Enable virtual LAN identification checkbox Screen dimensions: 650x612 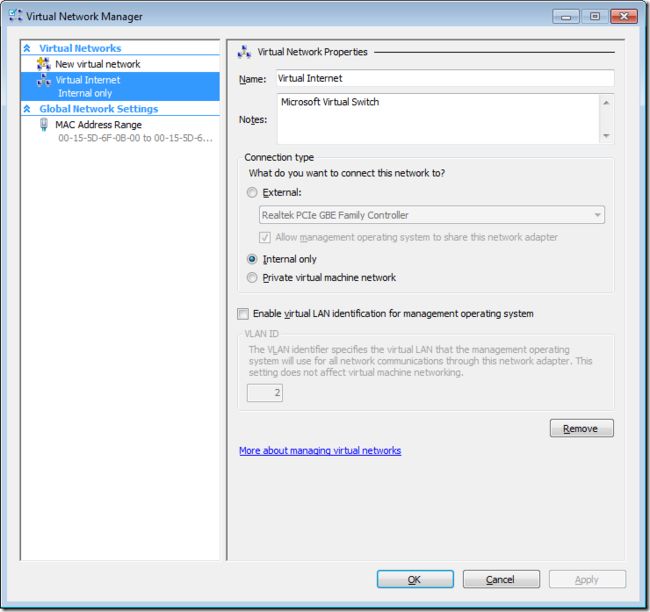pyautogui.click(x=243, y=313)
